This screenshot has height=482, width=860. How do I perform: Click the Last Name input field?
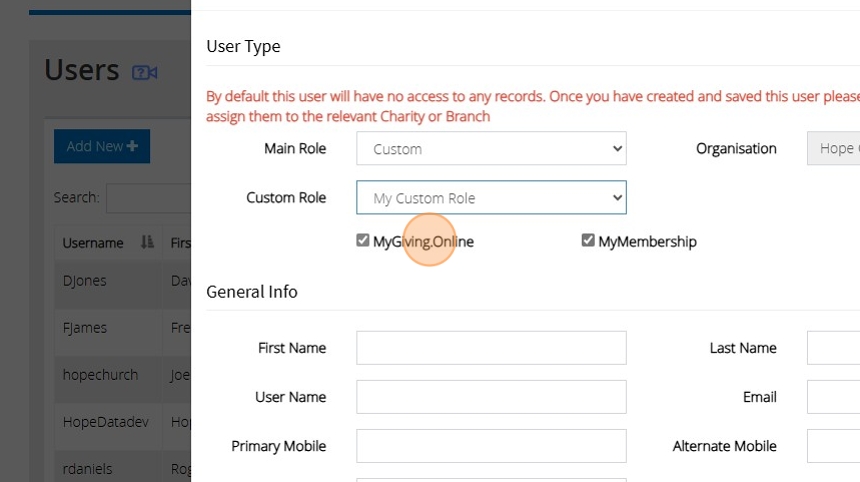pyautogui.click(x=833, y=348)
